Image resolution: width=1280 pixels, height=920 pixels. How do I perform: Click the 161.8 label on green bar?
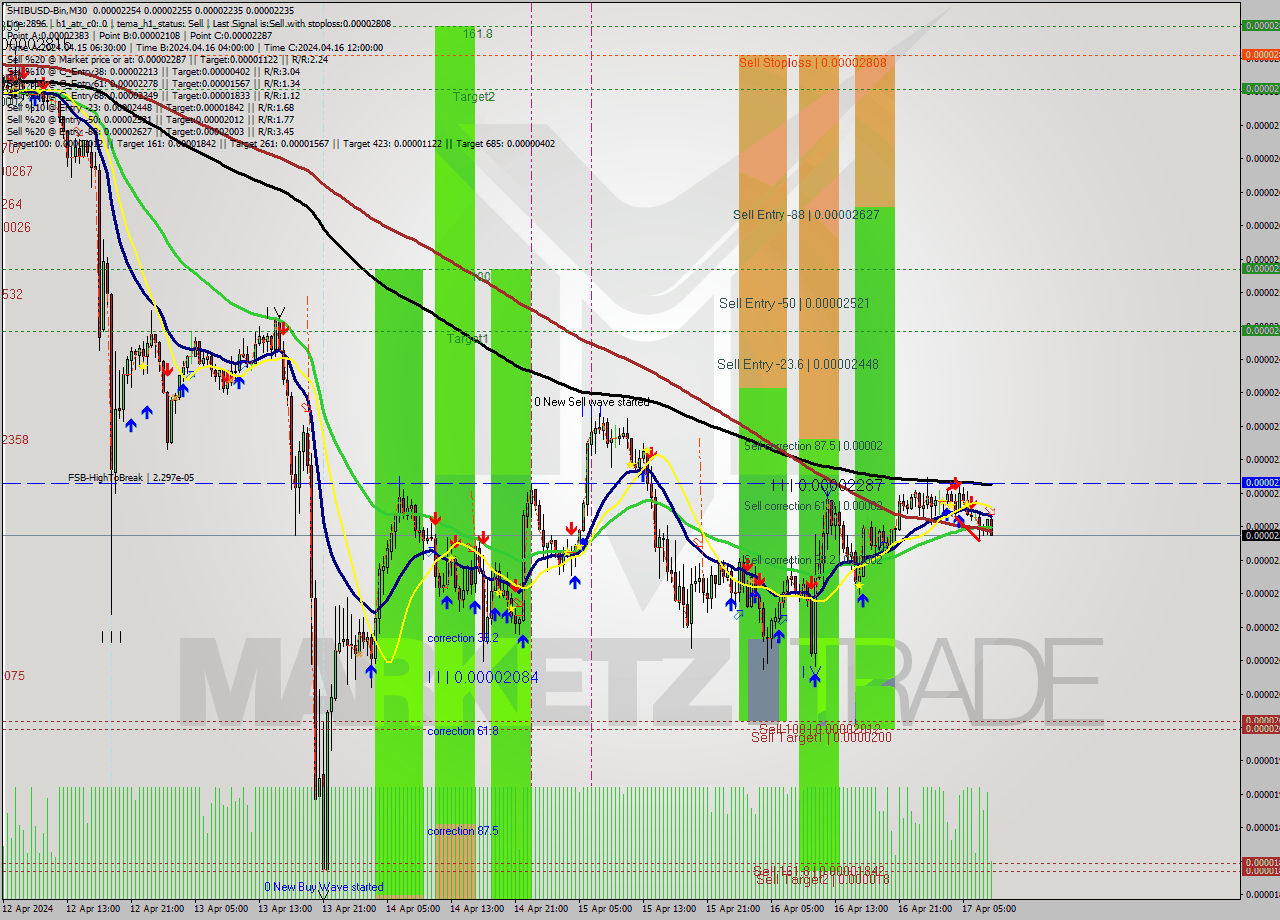477,33
